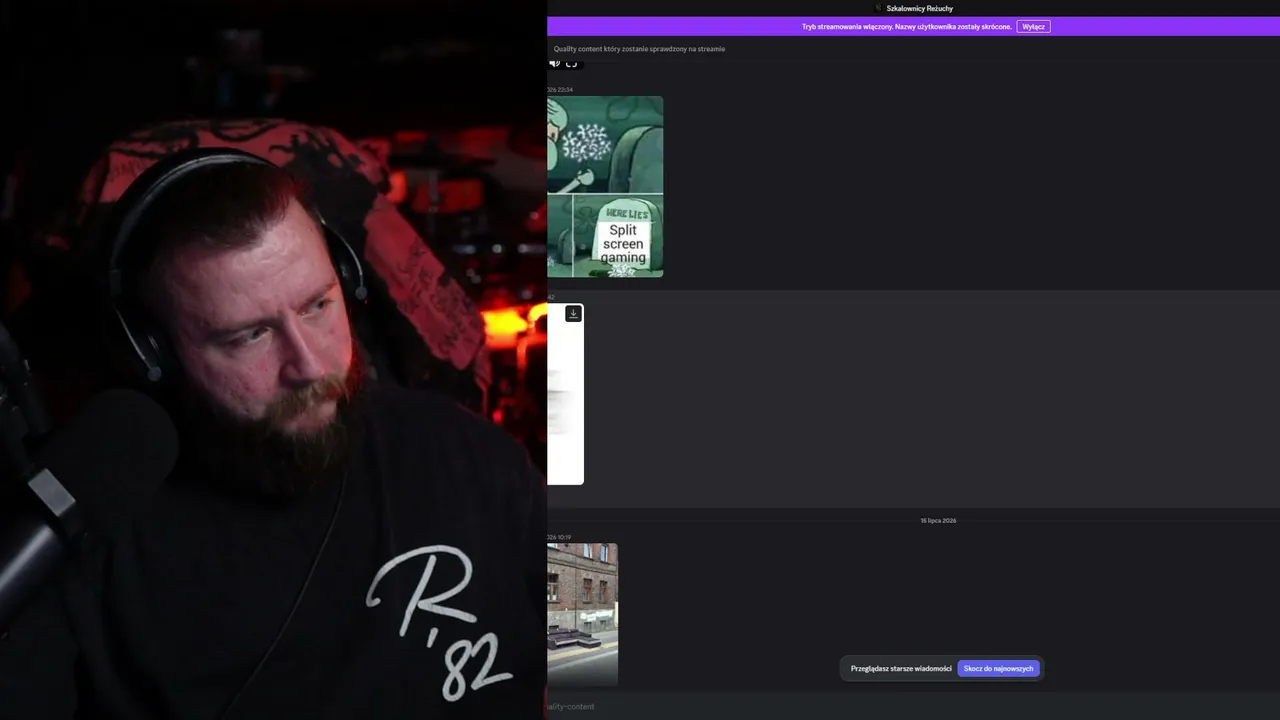Screen dimensions: 1280x720
Task: Click the fullscreen icon above the meme image
Action: (x=572, y=63)
